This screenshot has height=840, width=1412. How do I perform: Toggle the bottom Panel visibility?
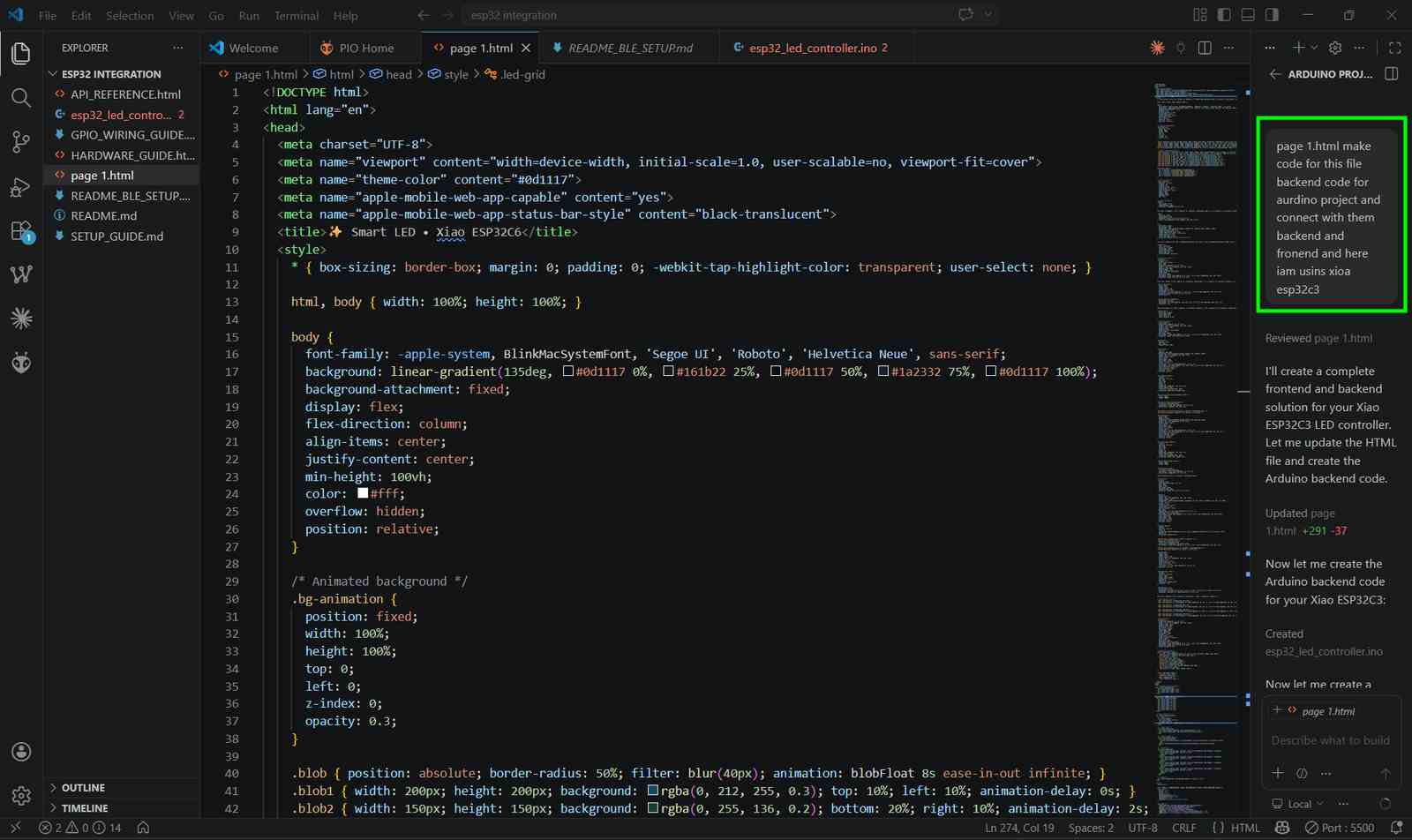coord(1248,15)
